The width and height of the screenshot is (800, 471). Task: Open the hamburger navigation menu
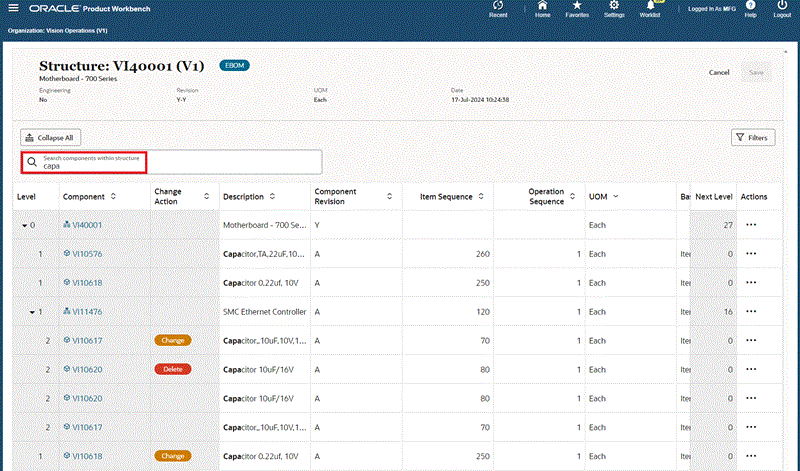(x=14, y=8)
